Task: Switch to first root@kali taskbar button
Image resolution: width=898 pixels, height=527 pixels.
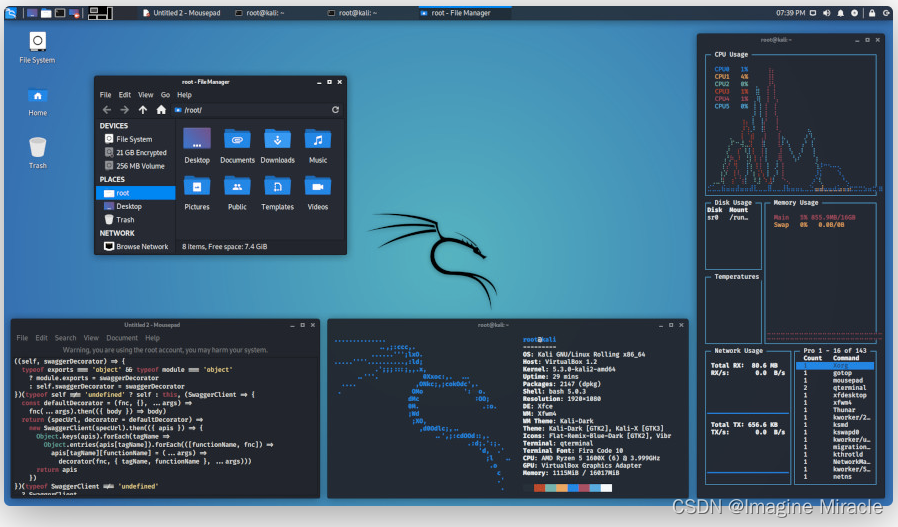Action: pos(259,13)
